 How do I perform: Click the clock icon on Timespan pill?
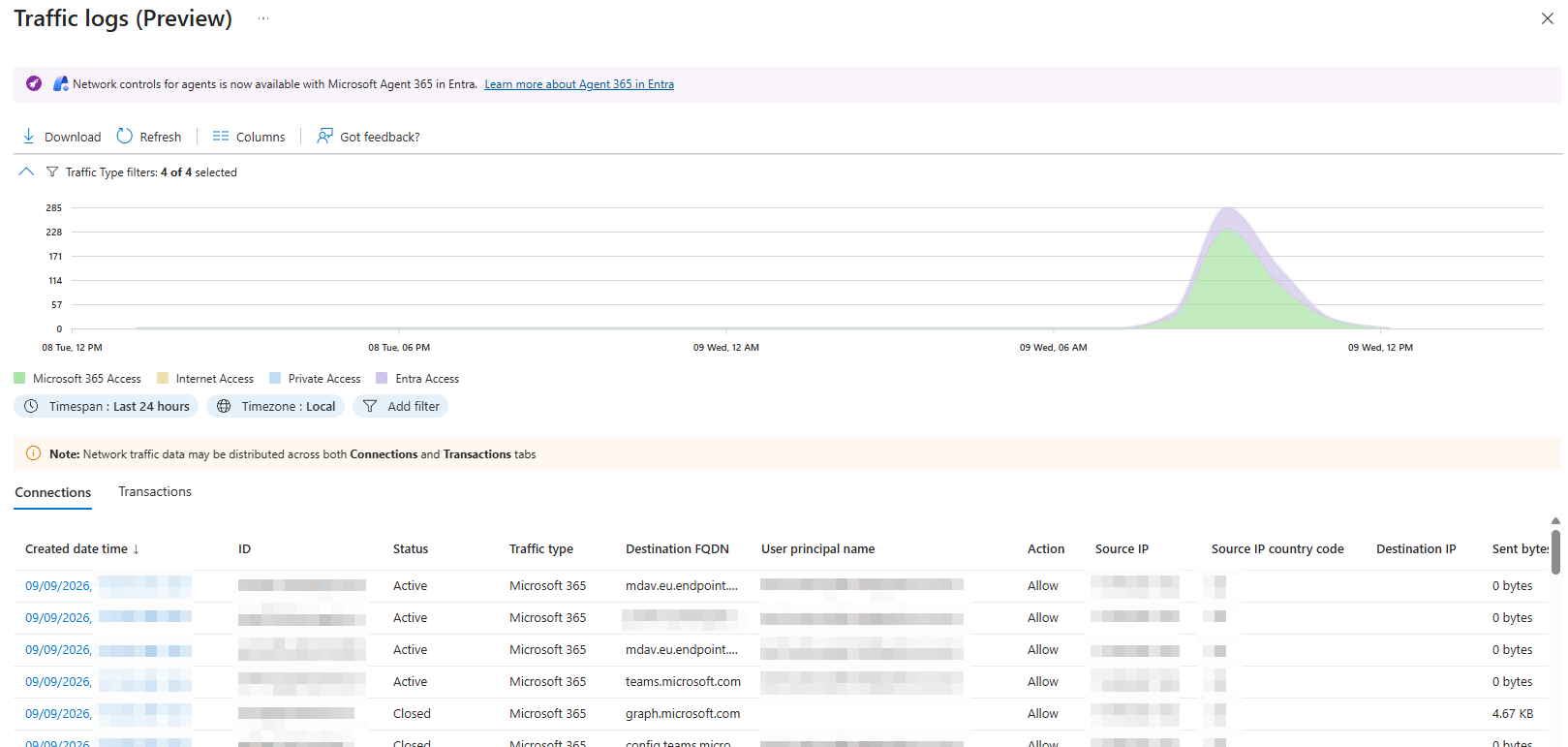tap(31, 406)
